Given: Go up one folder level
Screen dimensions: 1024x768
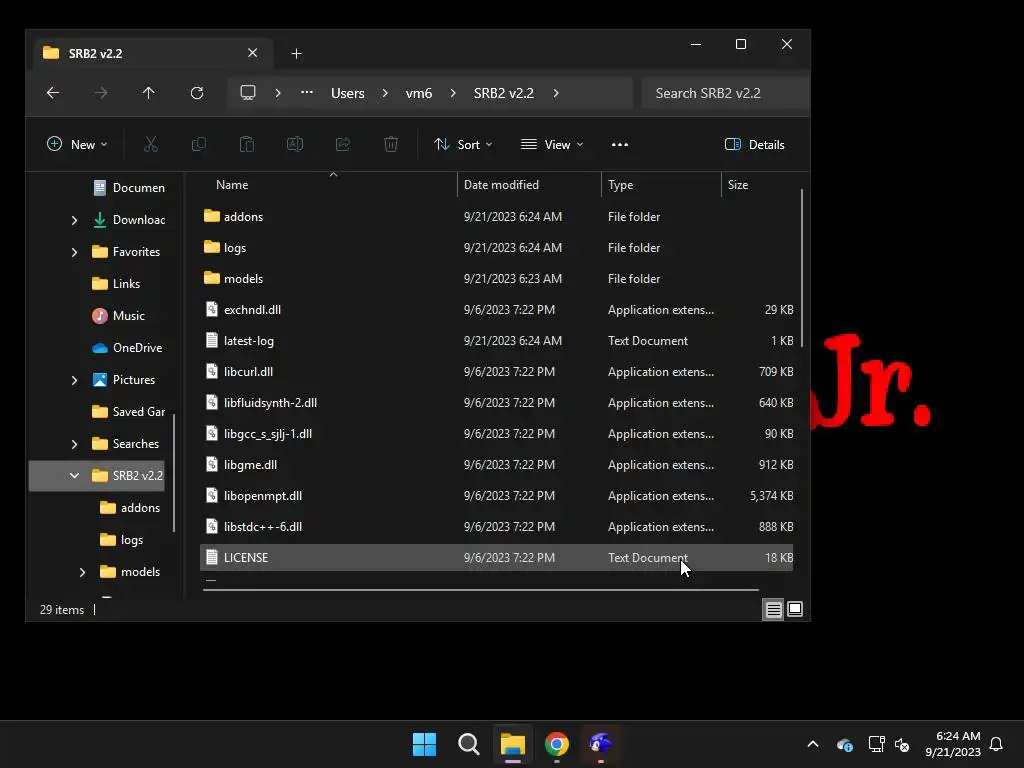Looking at the screenshot, I should click(149, 93).
